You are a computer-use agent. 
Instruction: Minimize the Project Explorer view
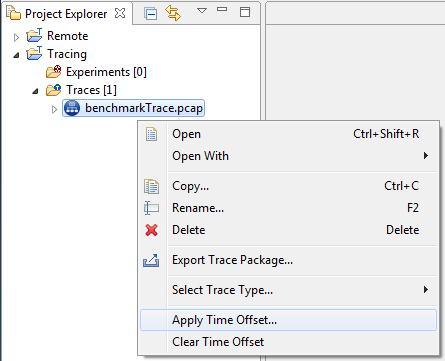[x=222, y=10]
